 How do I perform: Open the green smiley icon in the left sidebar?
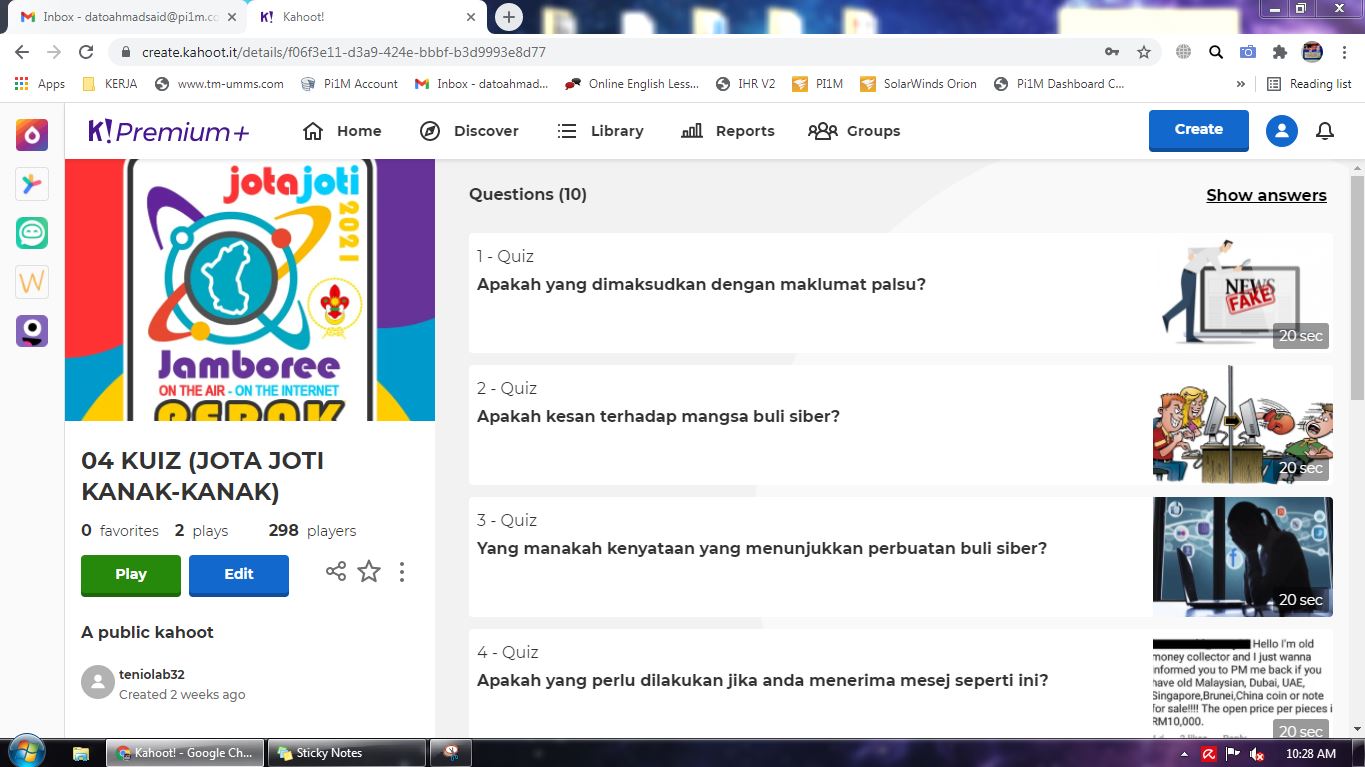pos(32,233)
